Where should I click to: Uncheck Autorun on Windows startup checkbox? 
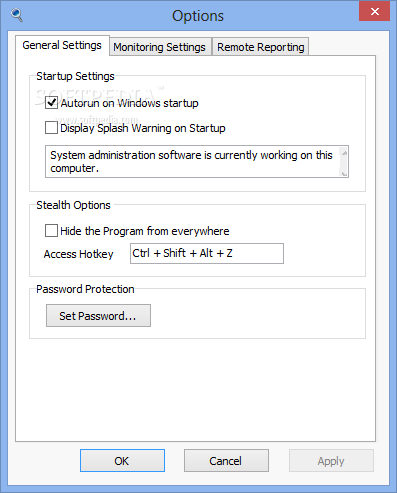[x=51, y=103]
